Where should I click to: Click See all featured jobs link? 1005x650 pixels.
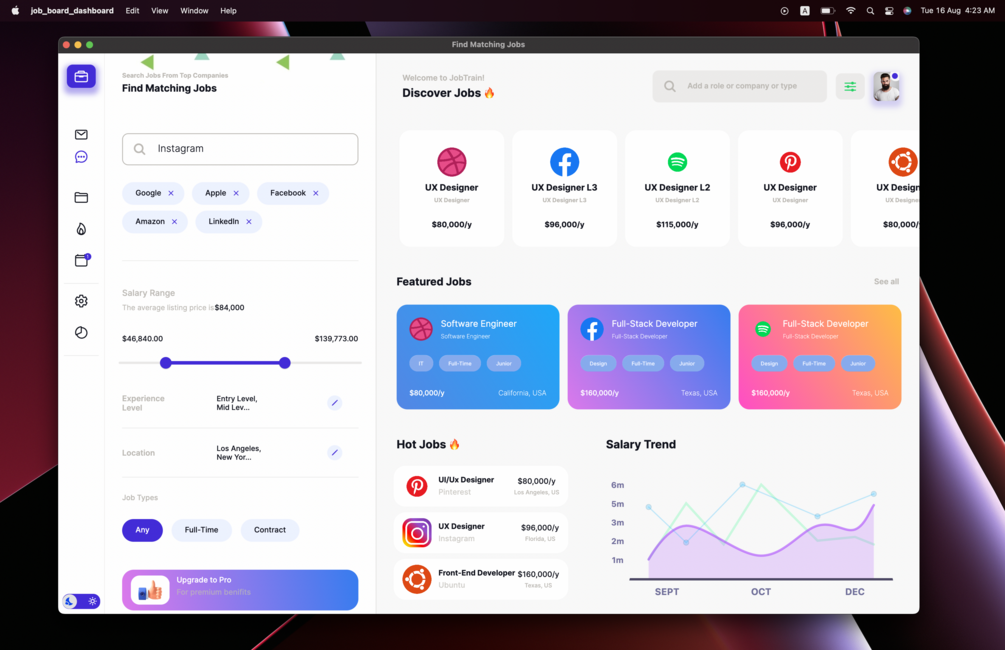pyautogui.click(x=886, y=281)
